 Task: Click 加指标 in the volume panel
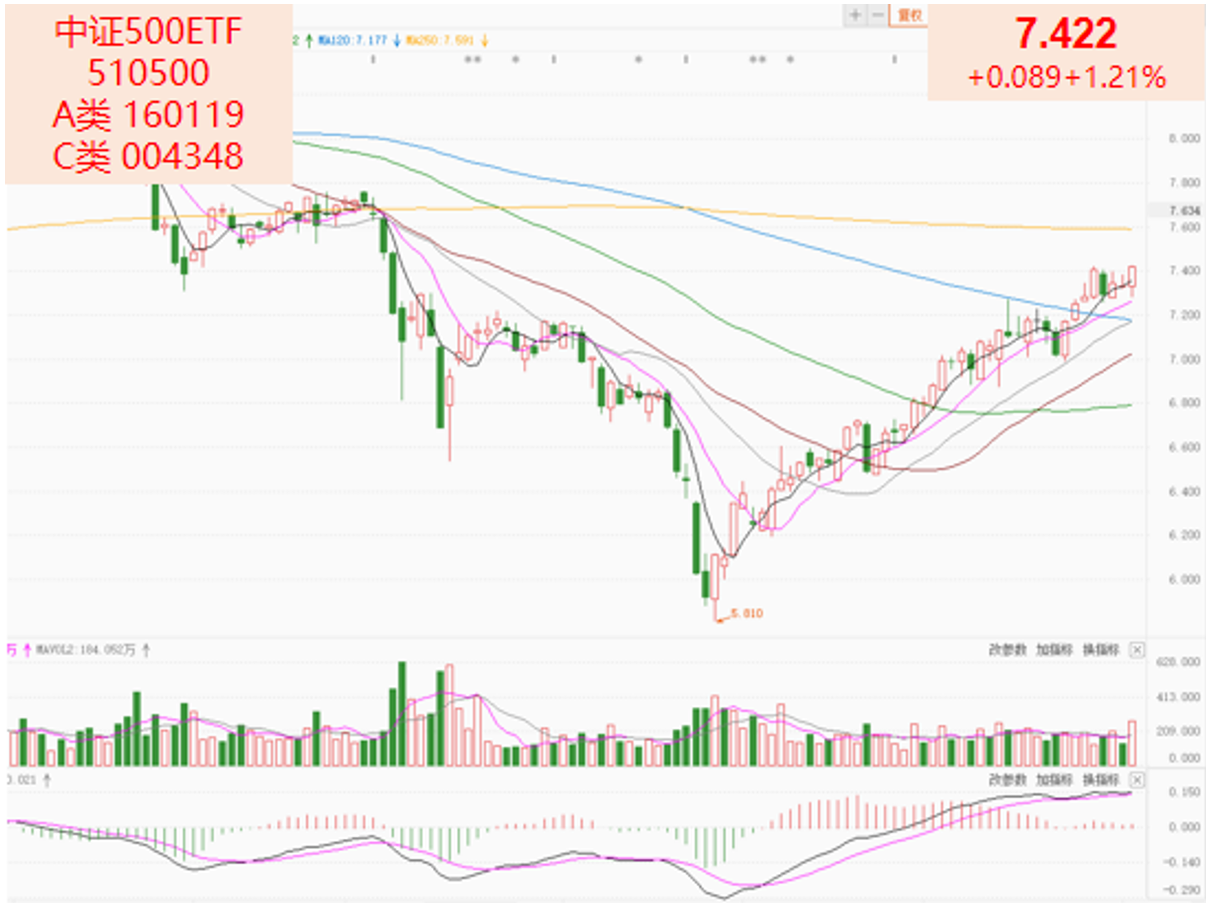pos(1054,650)
